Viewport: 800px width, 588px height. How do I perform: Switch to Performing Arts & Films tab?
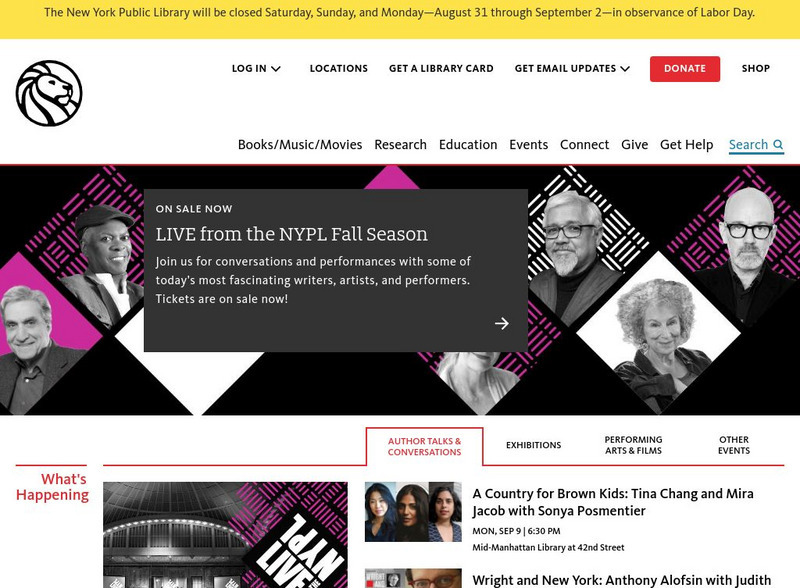633,445
